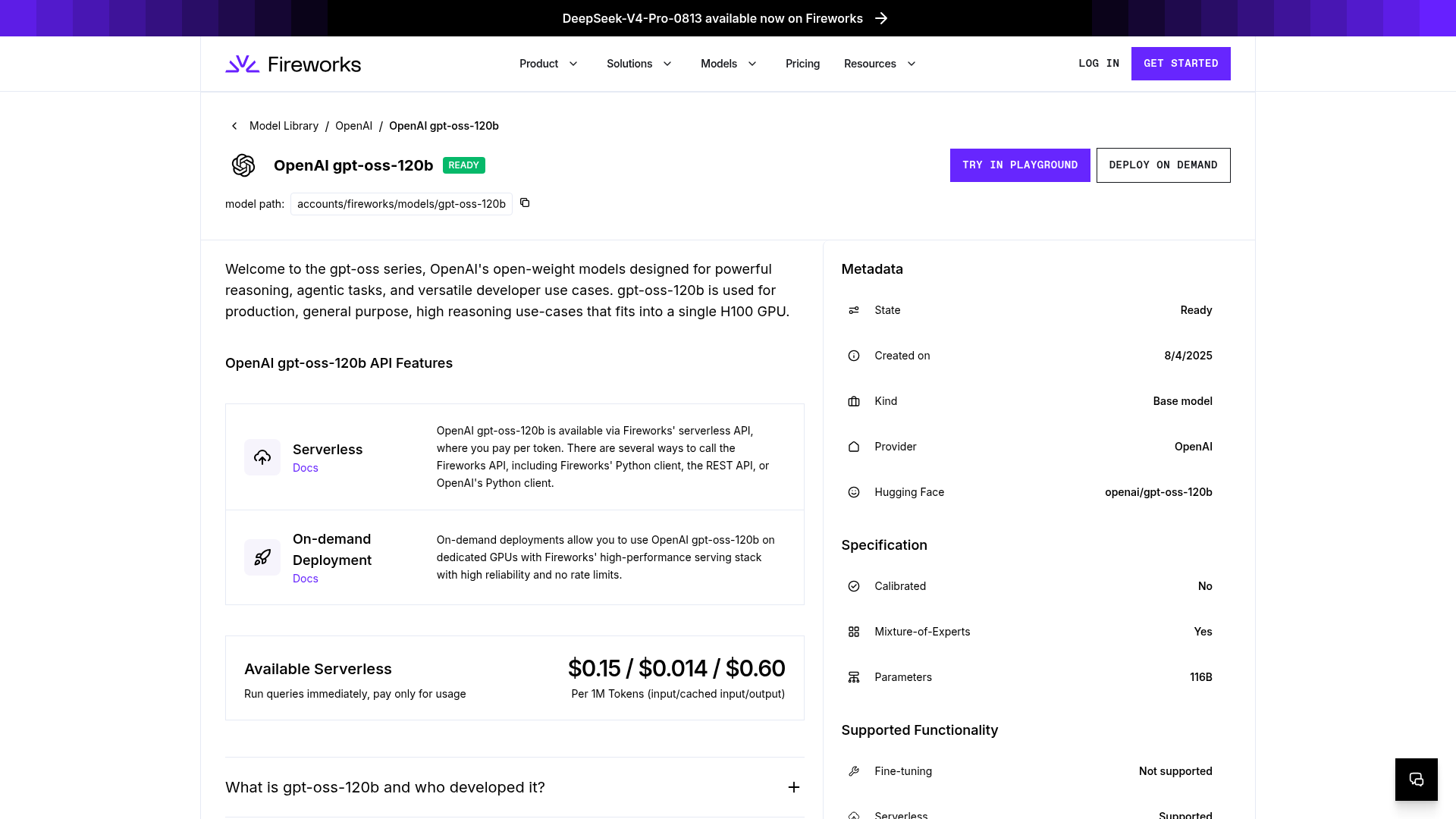The image size is (1456, 819).
Task: Copy the model path with the copy icon
Action: [x=525, y=203]
